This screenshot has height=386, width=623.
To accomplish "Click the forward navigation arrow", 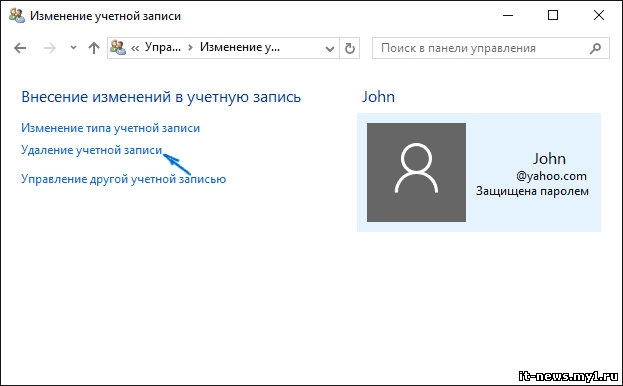I will pyautogui.click(x=50, y=48).
